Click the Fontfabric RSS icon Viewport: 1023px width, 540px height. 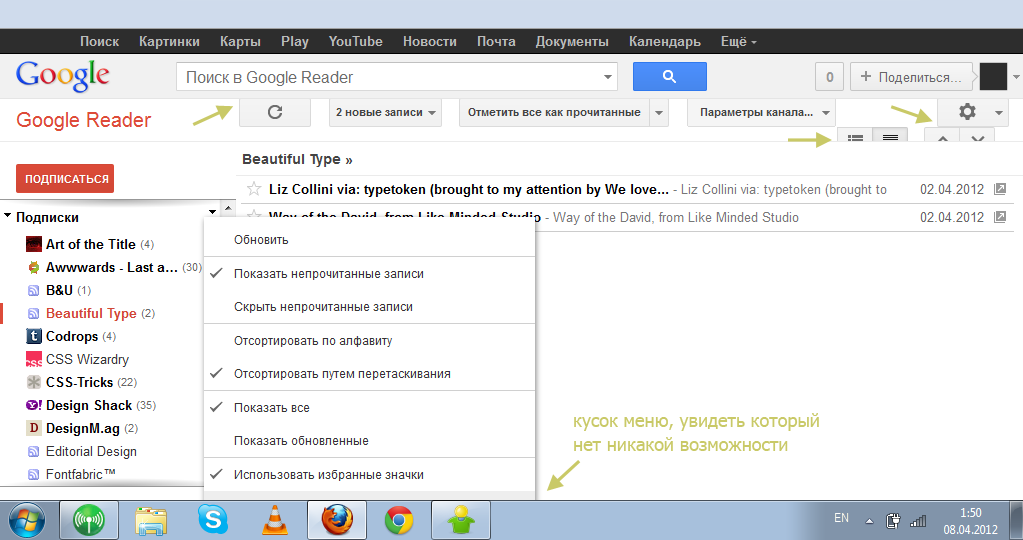pyautogui.click(x=33, y=474)
